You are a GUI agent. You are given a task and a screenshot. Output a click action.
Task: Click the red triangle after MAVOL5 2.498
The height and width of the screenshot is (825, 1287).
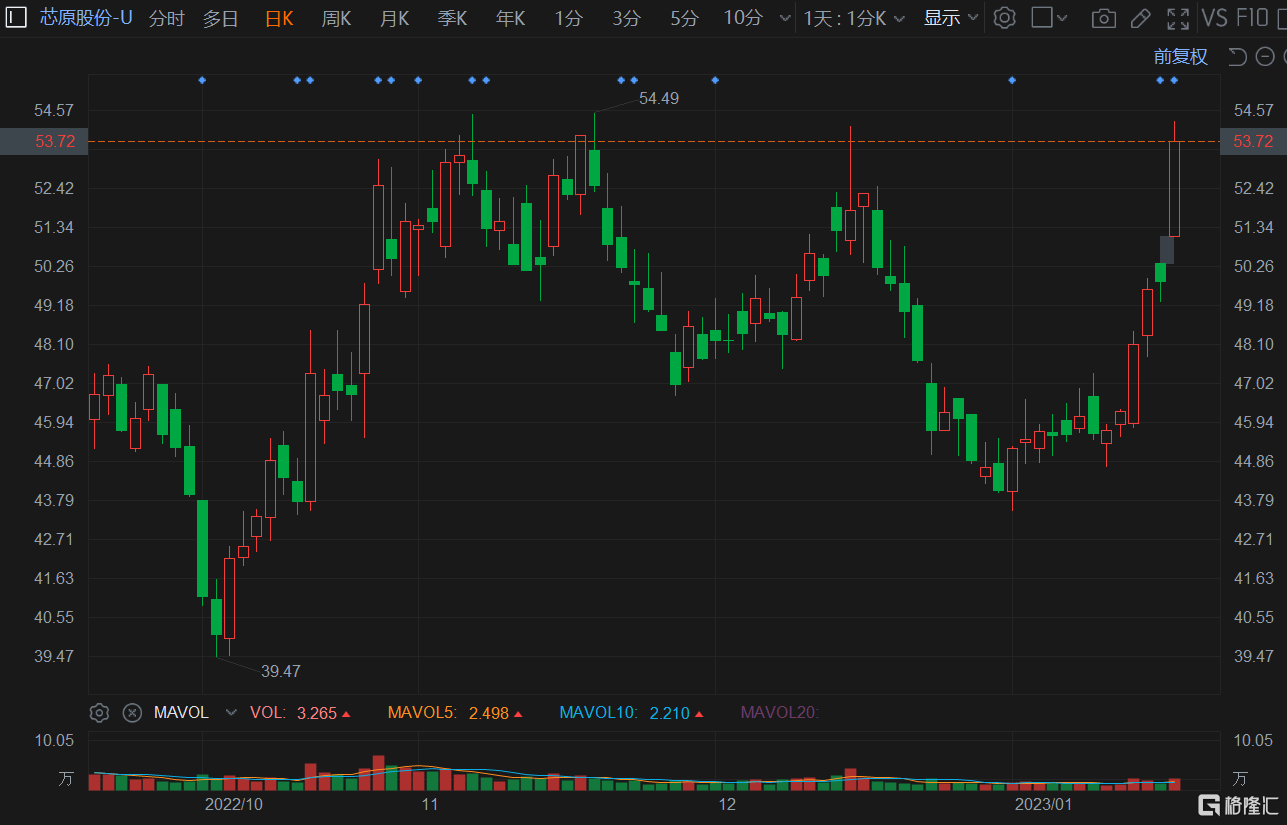517,714
